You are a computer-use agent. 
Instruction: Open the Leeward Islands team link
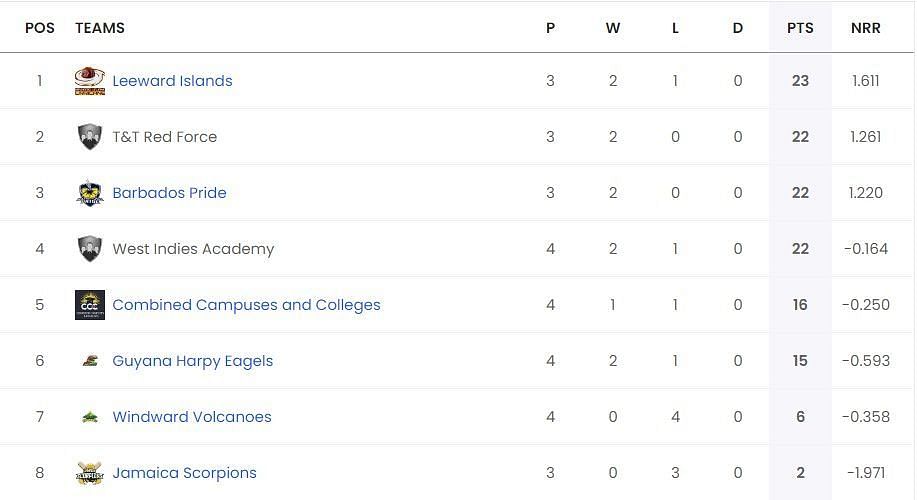click(172, 81)
